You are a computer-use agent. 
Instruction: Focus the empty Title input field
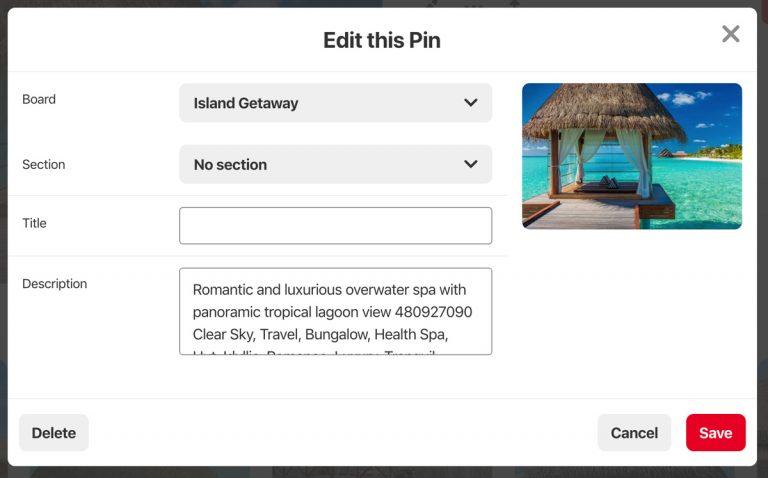pyautogui.click(x=335, y=226)
